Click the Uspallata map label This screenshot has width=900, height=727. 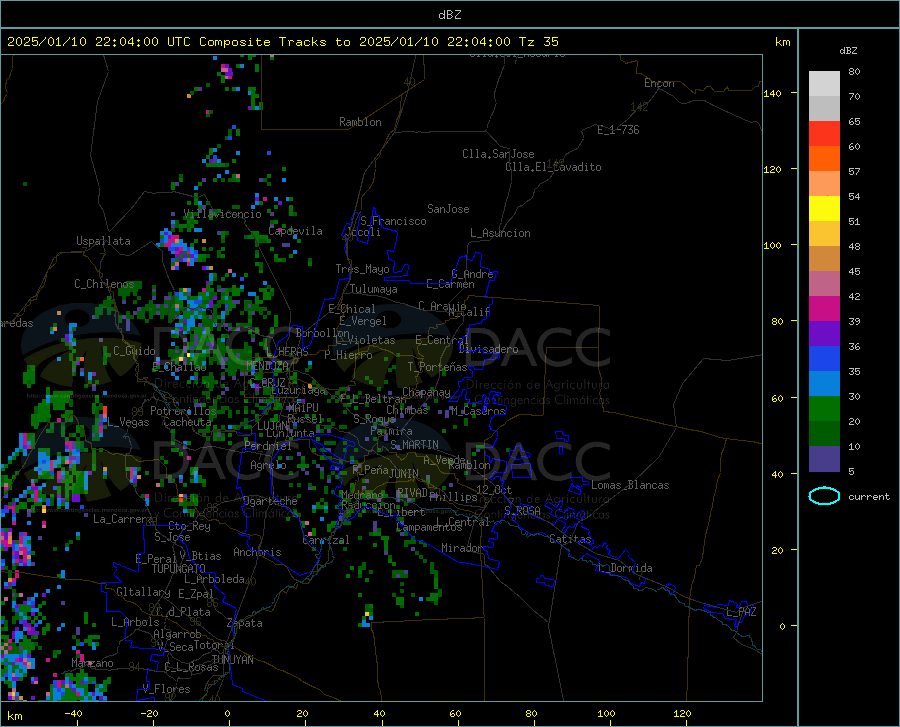tap(103, 241)
